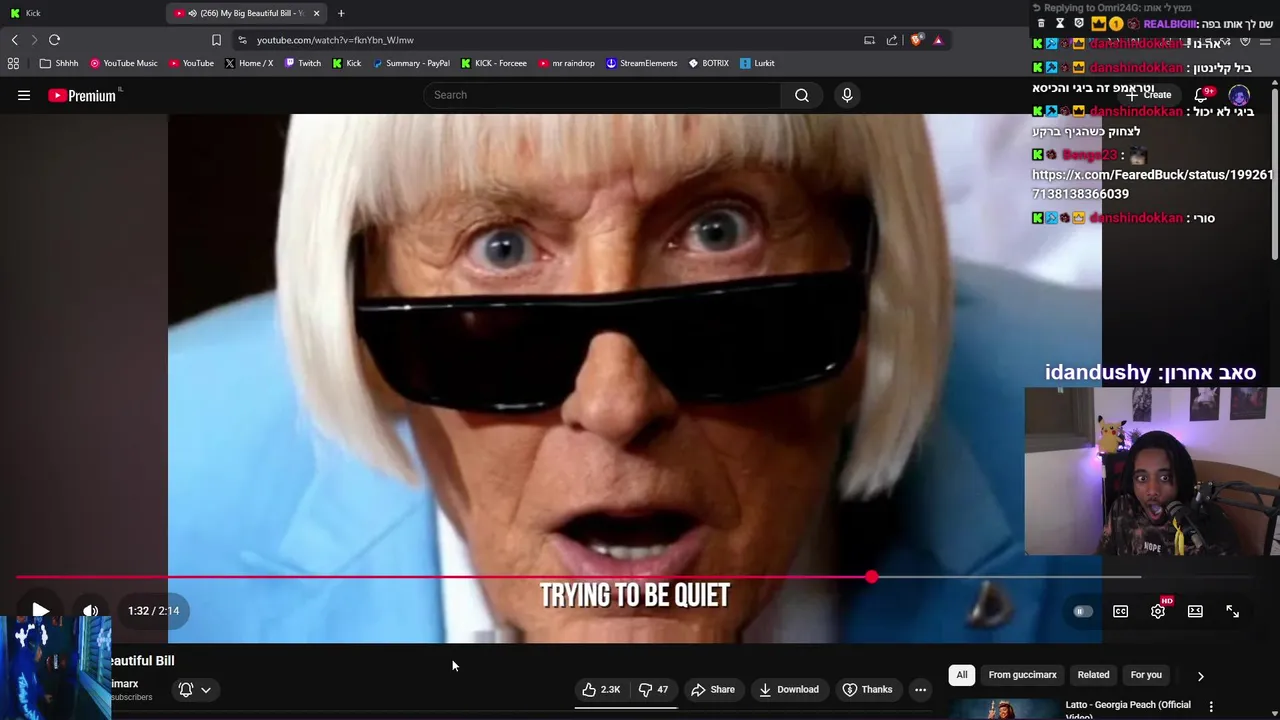Go to YouTube Premium home logo

[82, 95]
